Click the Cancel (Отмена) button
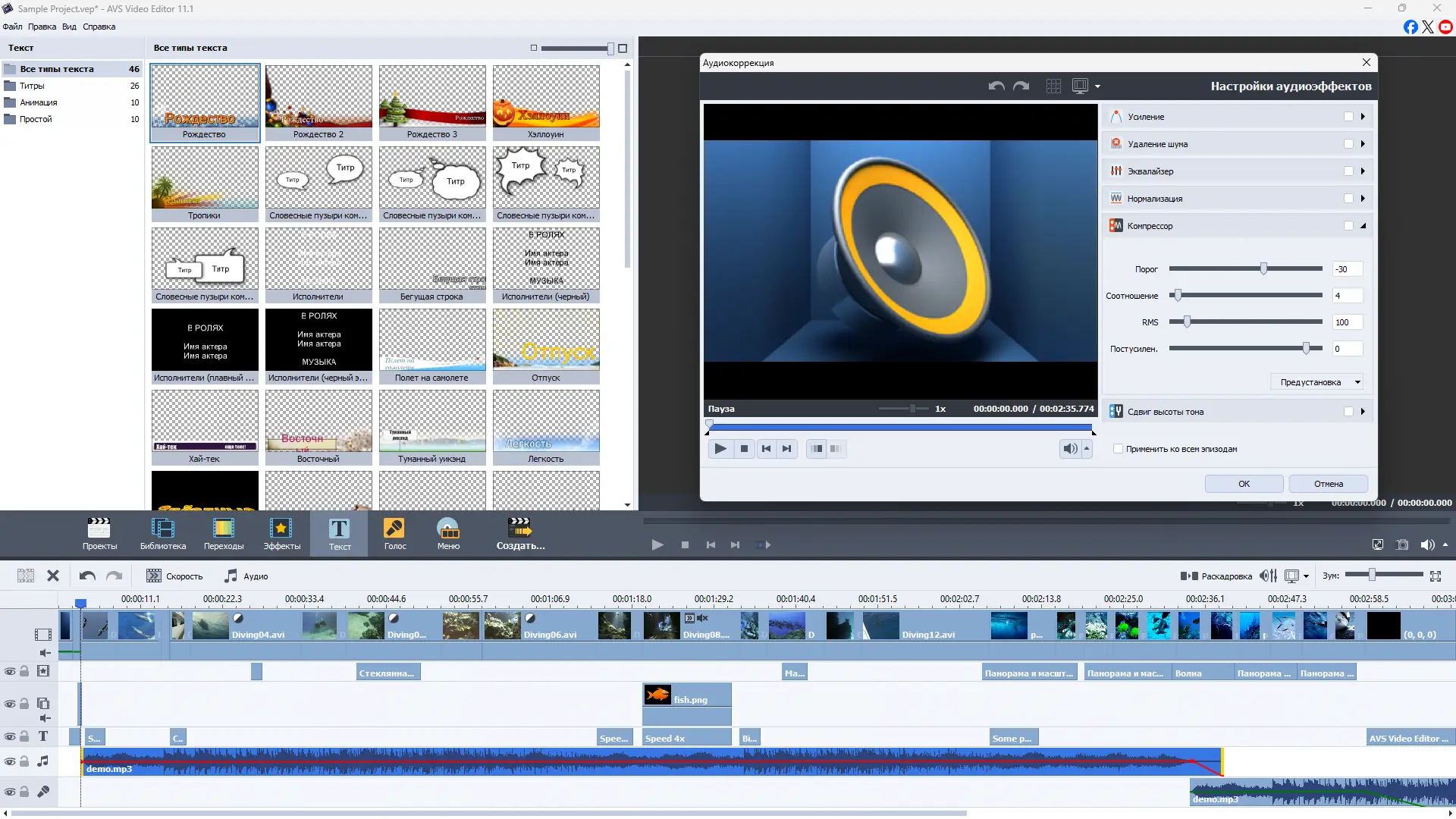The height and width of the screenshot is (819, 1456). click(1328, 484)
